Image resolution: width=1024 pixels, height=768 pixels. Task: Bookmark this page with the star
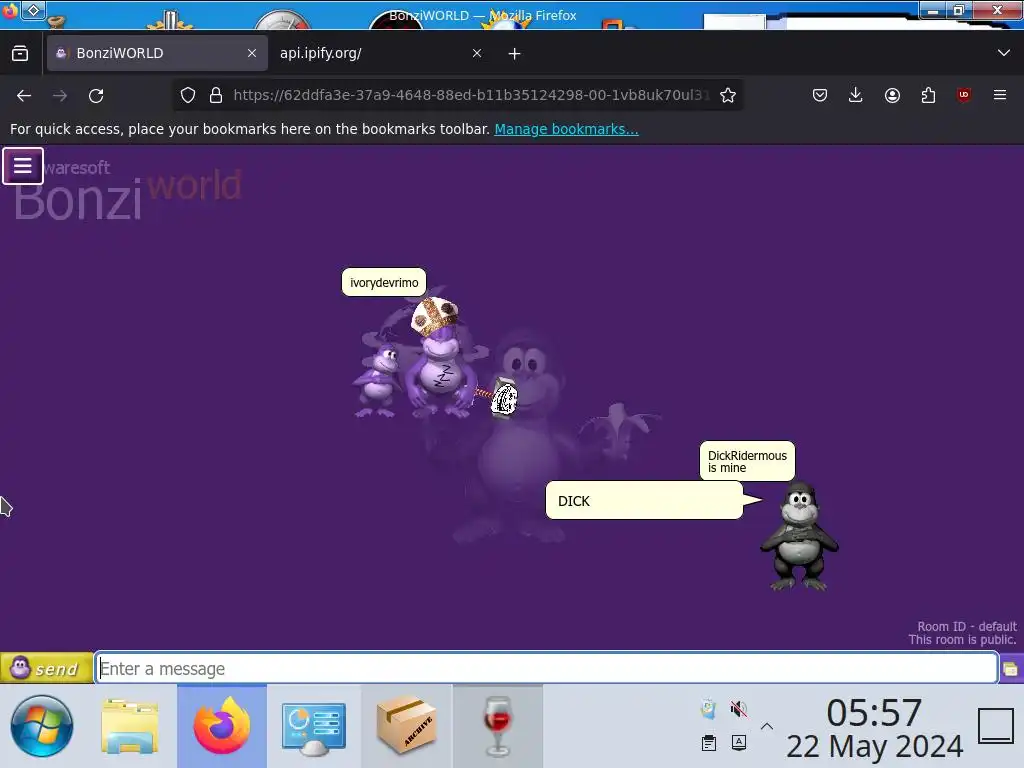tap(728, 95)
